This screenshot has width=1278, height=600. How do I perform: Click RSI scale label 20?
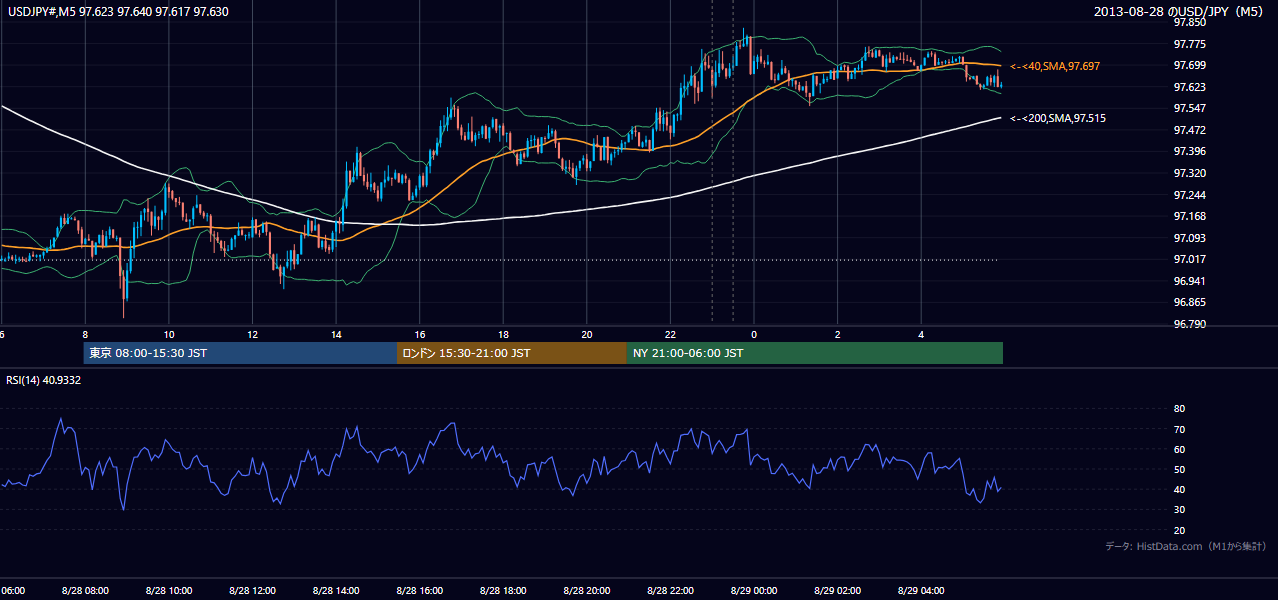1179,530
